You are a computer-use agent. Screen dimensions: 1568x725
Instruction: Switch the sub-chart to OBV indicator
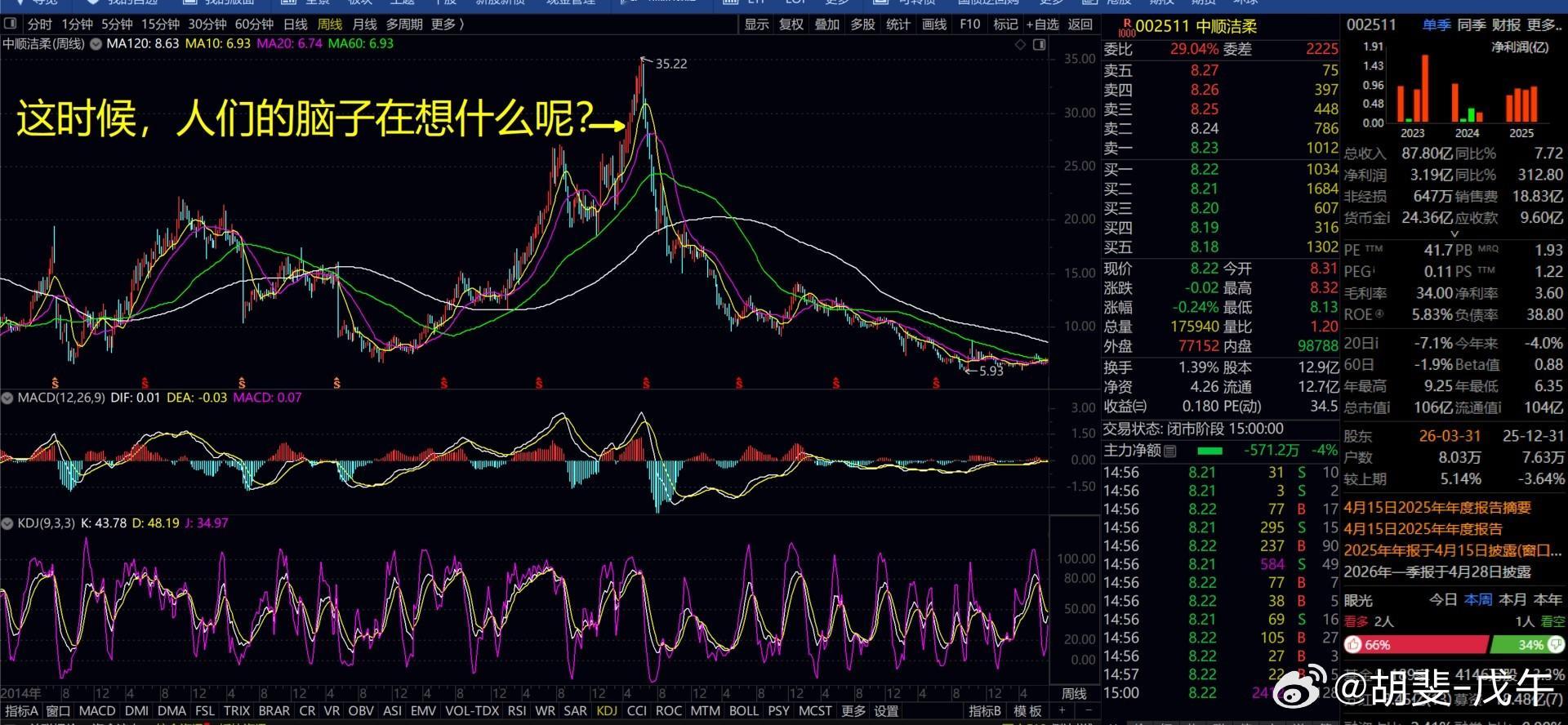click(361, 711)
